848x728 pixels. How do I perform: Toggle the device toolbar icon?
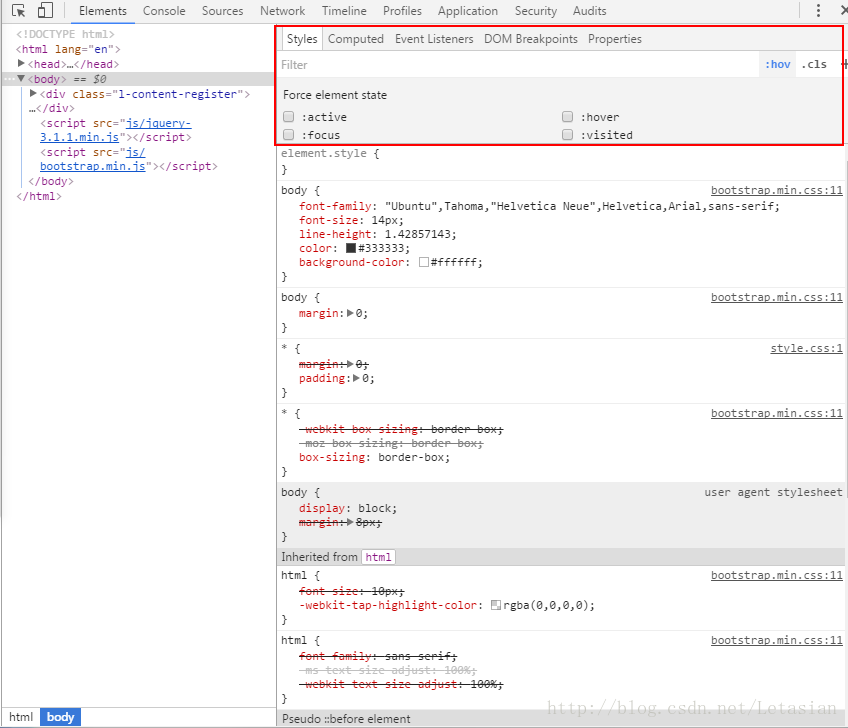tap(45, 11)
